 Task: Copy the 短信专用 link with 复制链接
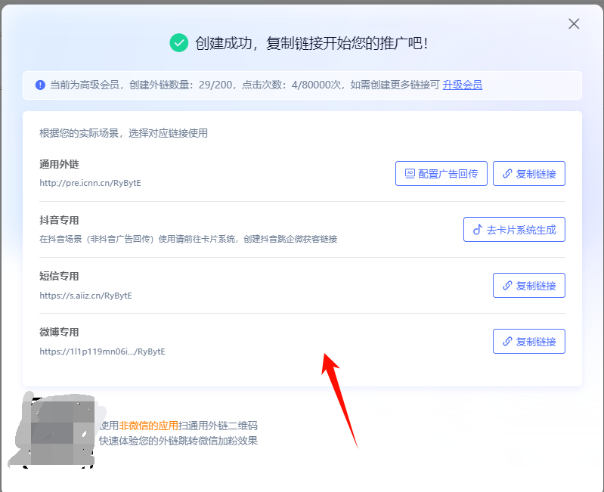(529, 285)
